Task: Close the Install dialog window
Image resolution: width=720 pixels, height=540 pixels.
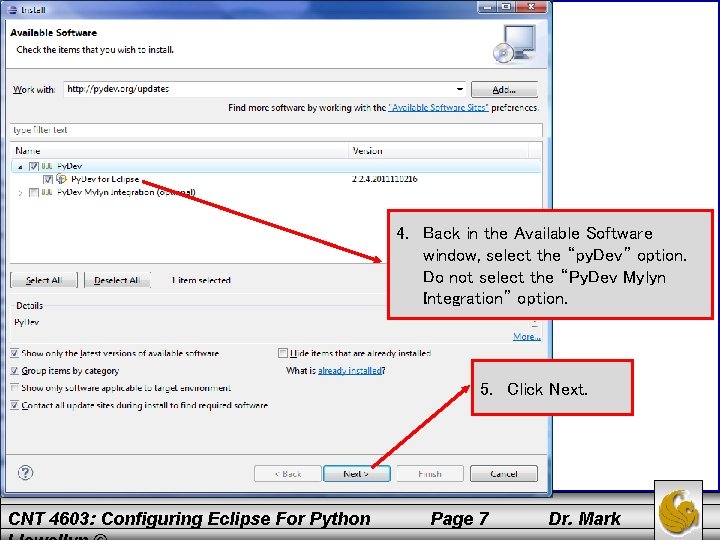Action: (x=531, y=6)
